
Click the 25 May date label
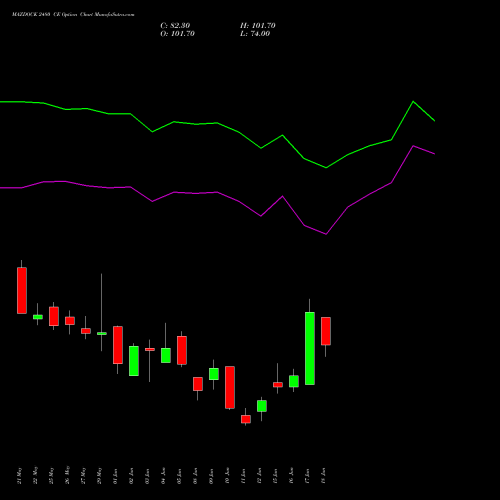click(52, 476)
